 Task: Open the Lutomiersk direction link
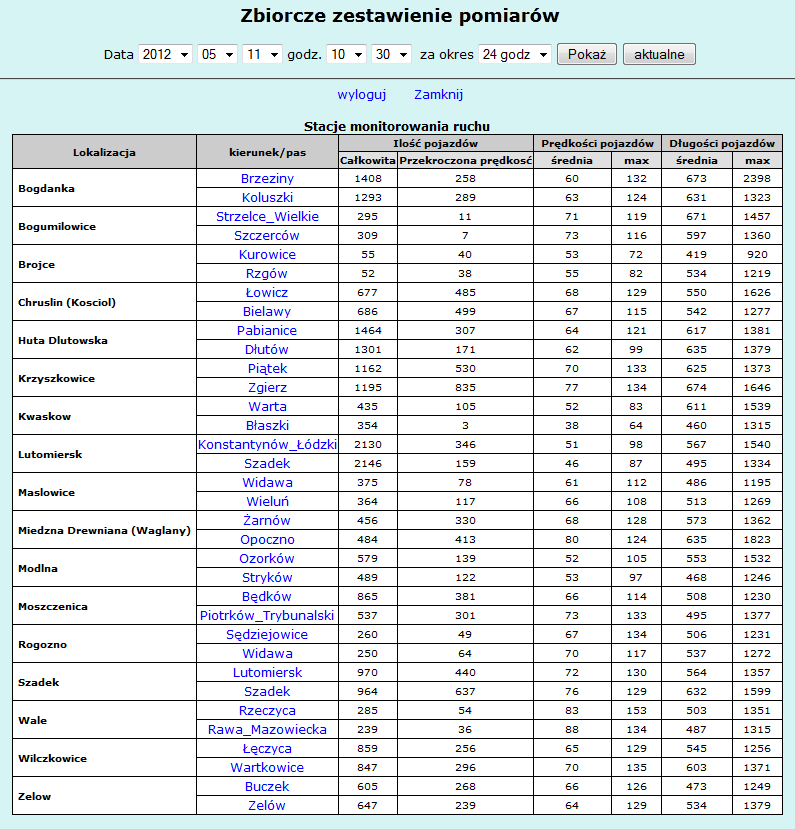point(267,674)
